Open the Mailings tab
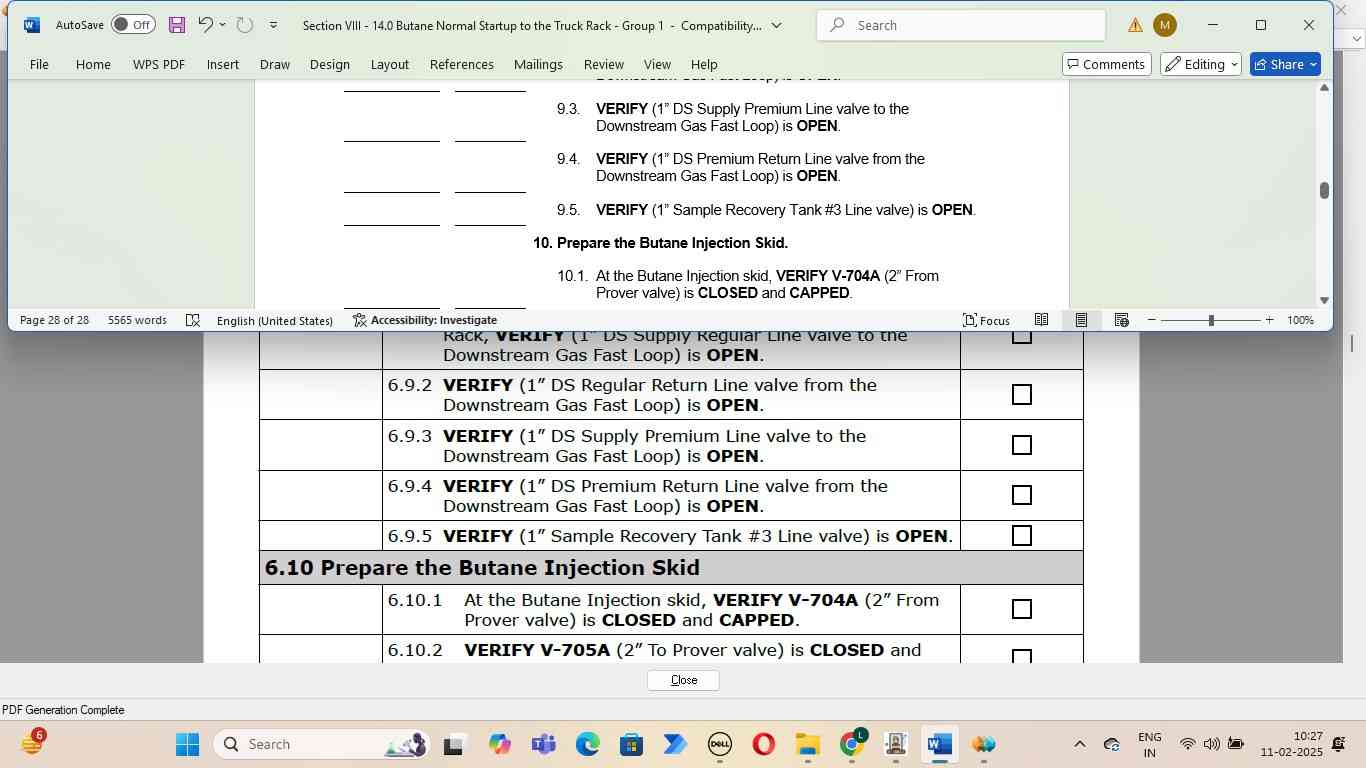This screenshot has width=1366, height=768. pyautogui.click(x=538, y=64)
